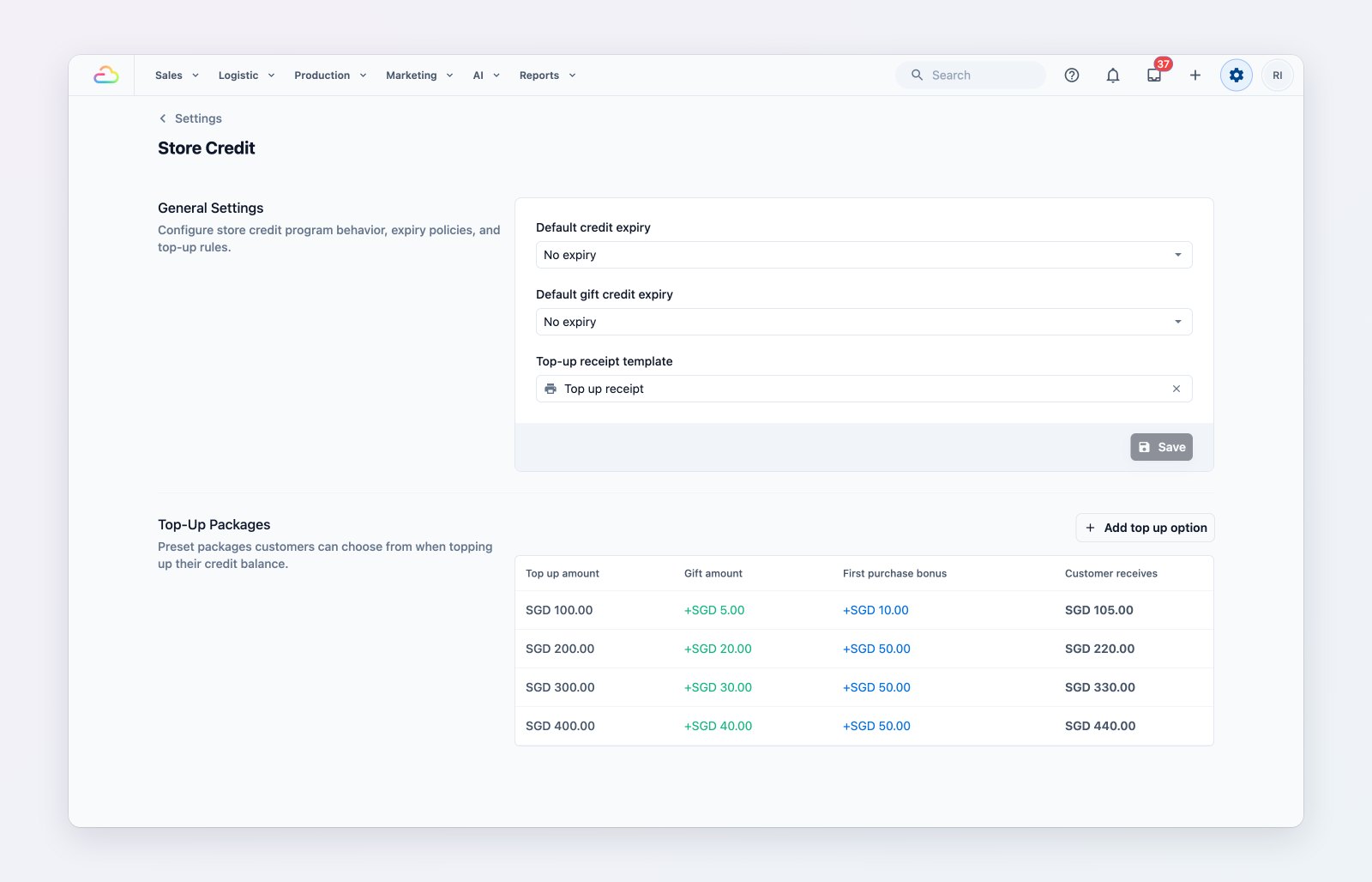Image resolution: width=1372 pixels, height=882 pixels.
Task: Click the cloud logo home icon
Action: pos(106,76)
